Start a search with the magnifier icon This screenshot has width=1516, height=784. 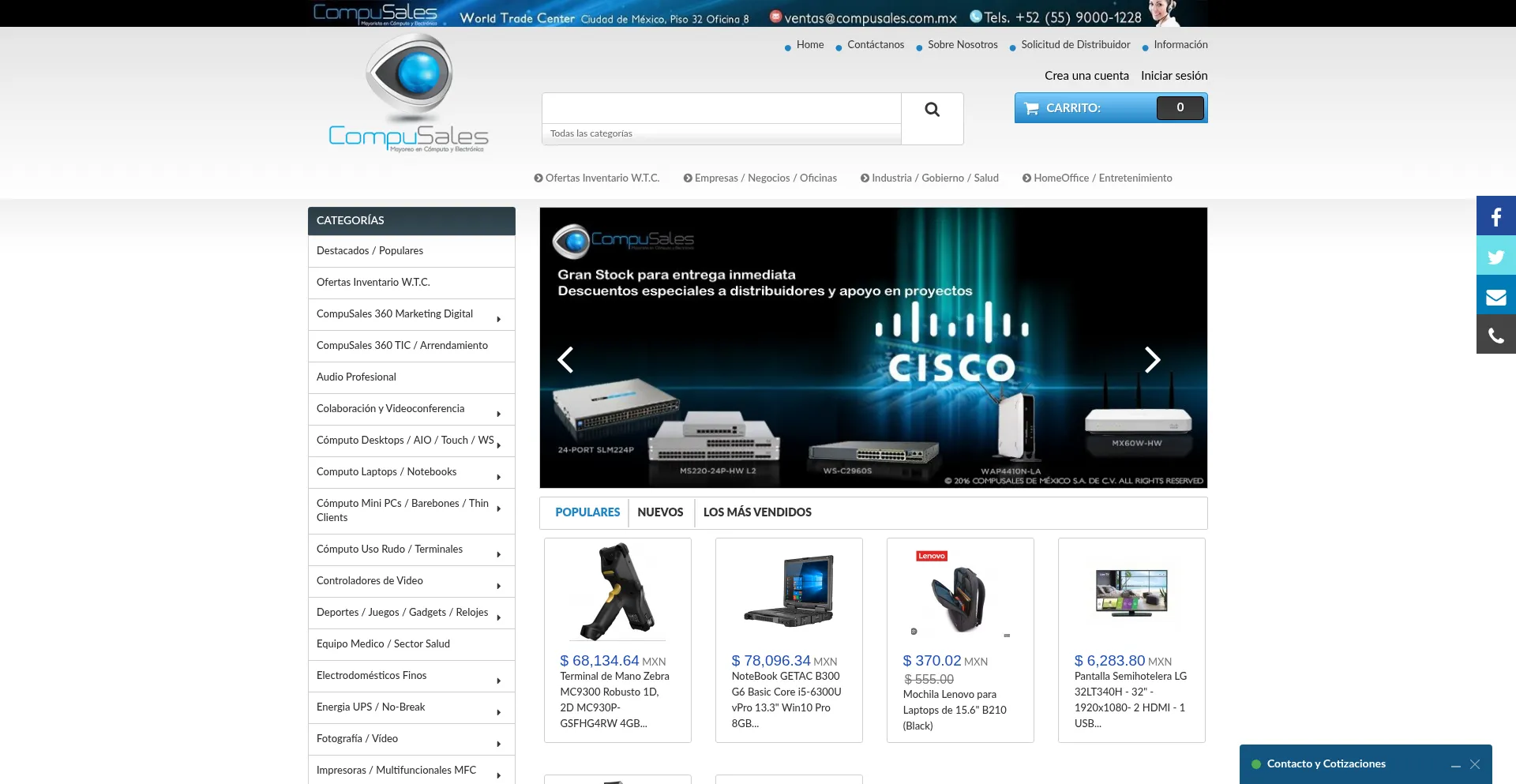click(x=932, y=109)
